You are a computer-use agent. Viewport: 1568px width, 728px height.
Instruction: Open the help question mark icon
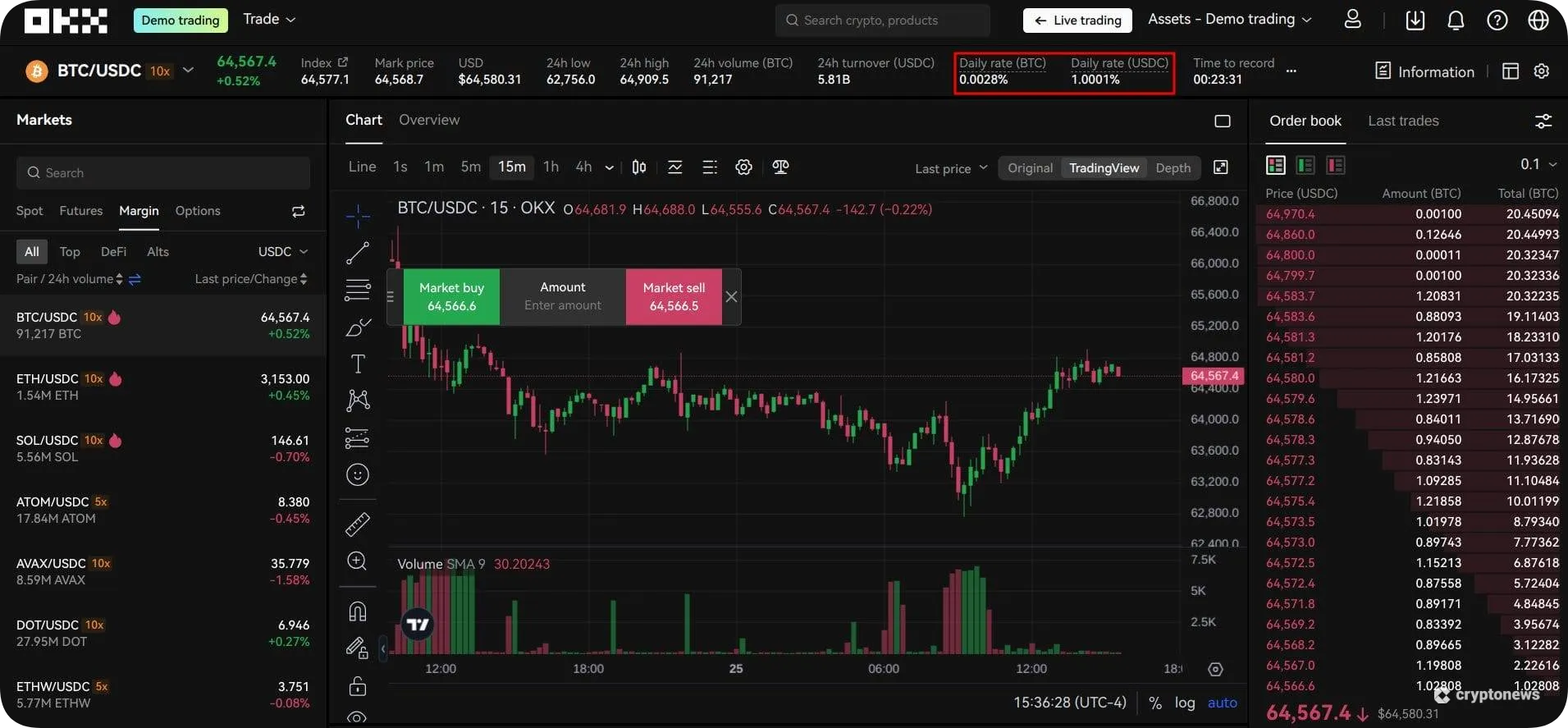(x=1497, y=20)
